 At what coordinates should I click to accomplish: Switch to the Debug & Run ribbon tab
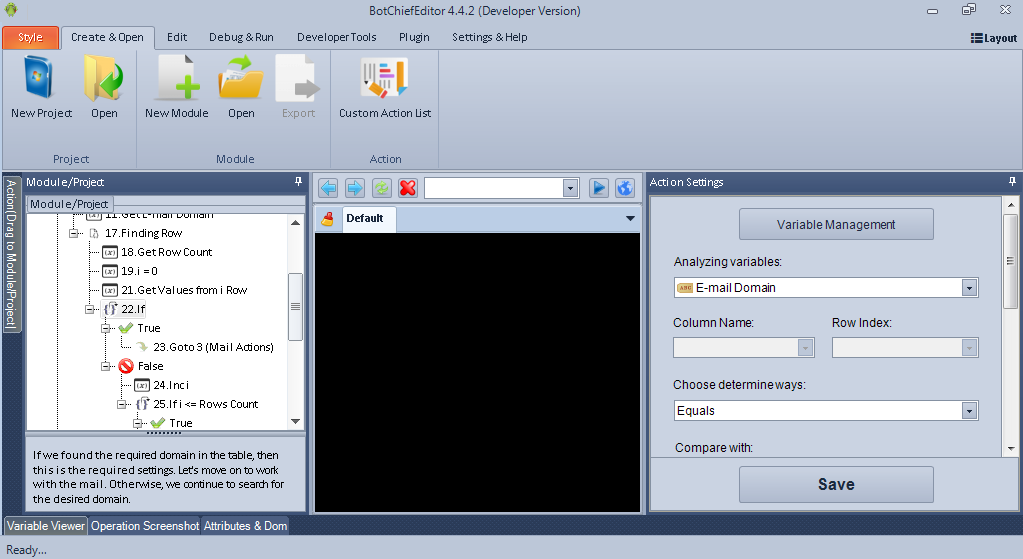241,37
